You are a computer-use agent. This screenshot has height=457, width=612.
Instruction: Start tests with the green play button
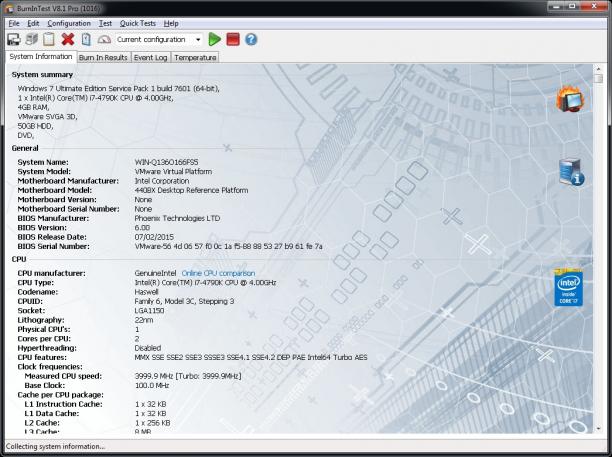point(214,39)
